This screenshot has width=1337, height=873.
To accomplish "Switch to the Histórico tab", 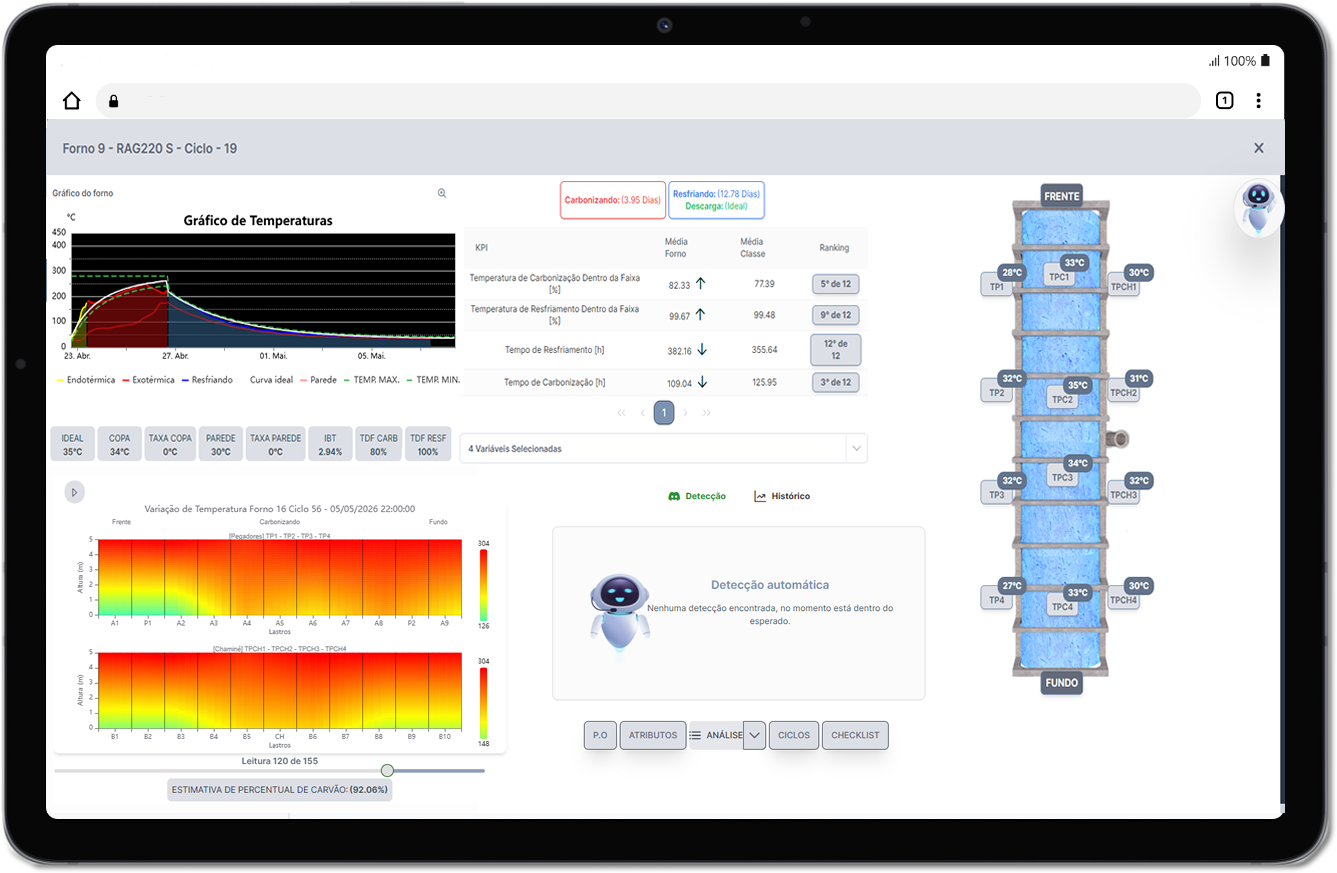I will click(x=782, y=496).
